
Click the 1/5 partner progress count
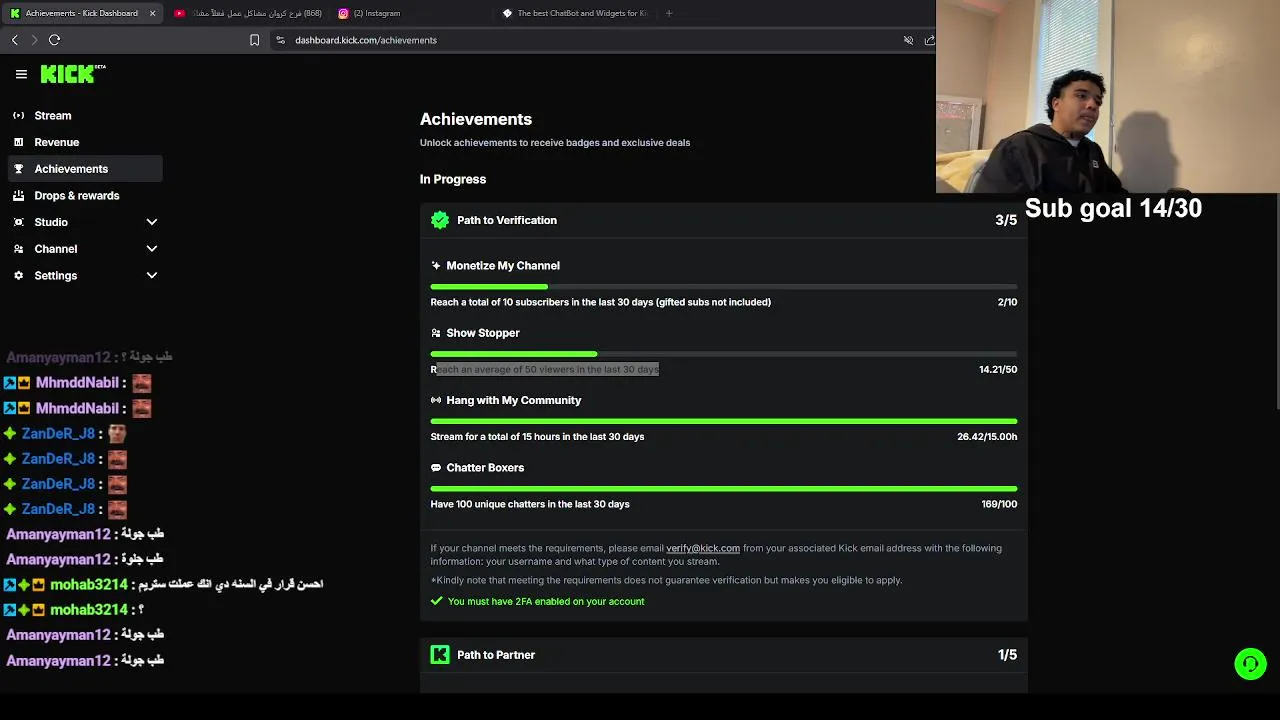(x=1007, y=655)
